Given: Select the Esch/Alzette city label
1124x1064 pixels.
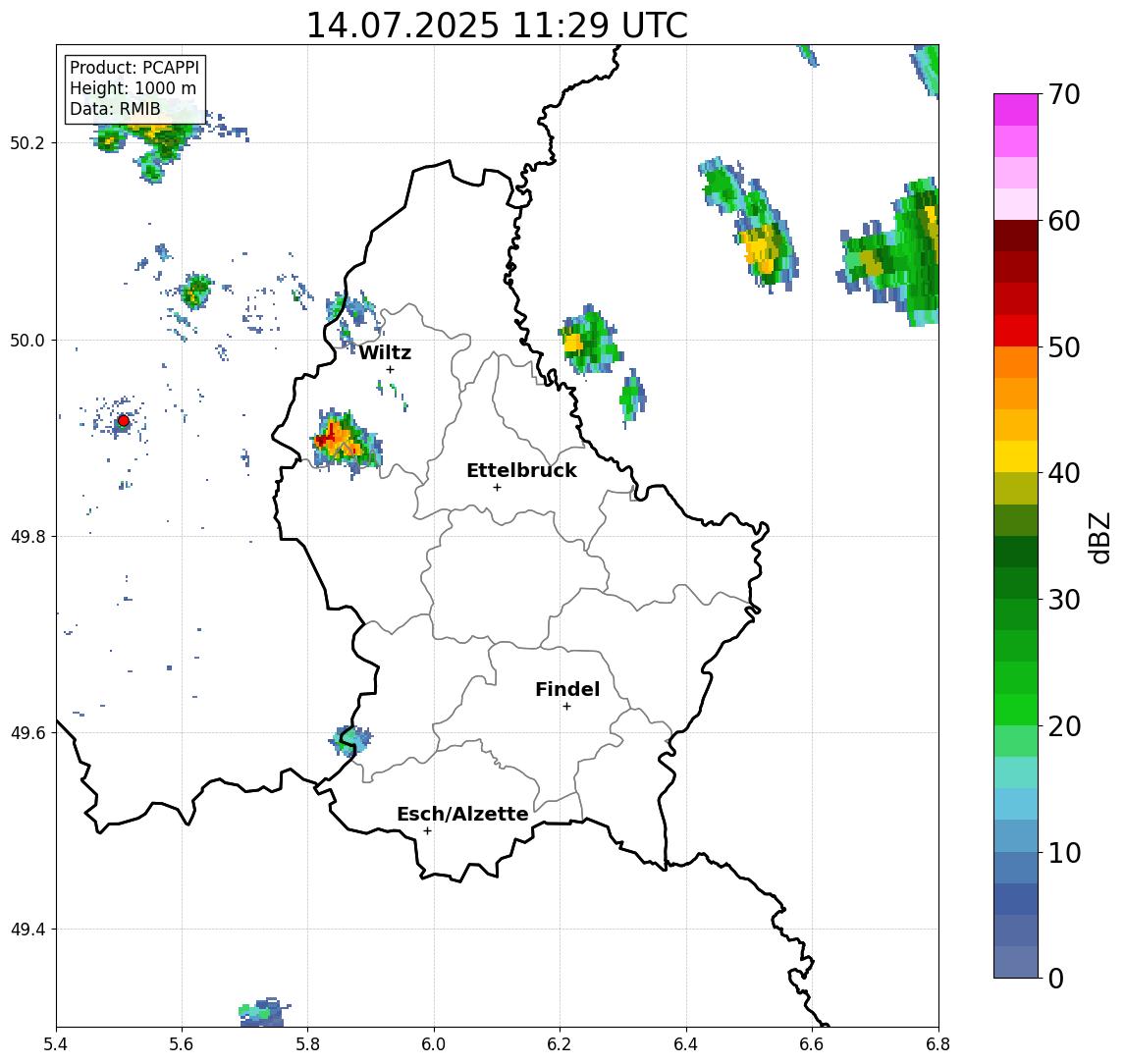Looking at the screenshot, I should 462,814.
